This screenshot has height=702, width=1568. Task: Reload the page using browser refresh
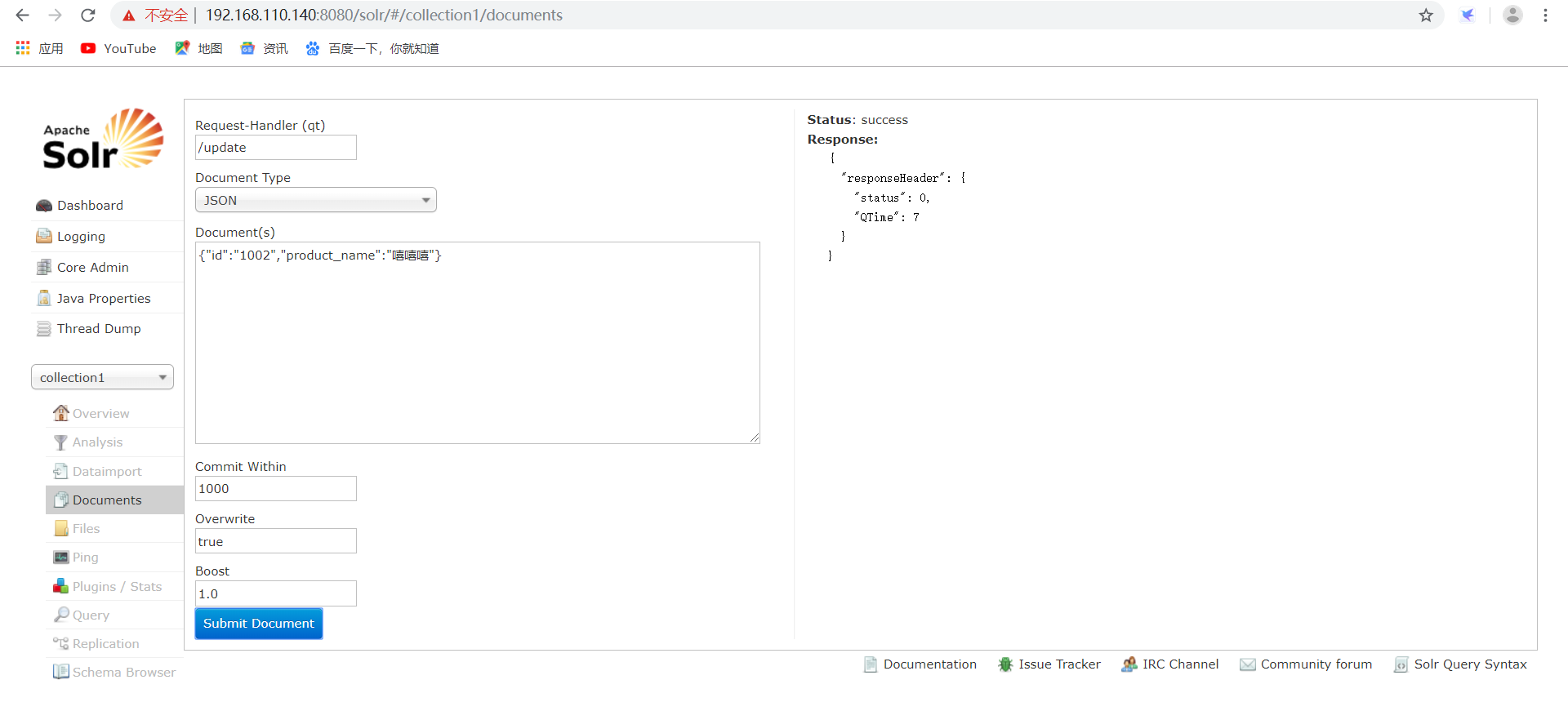(88, 16)
